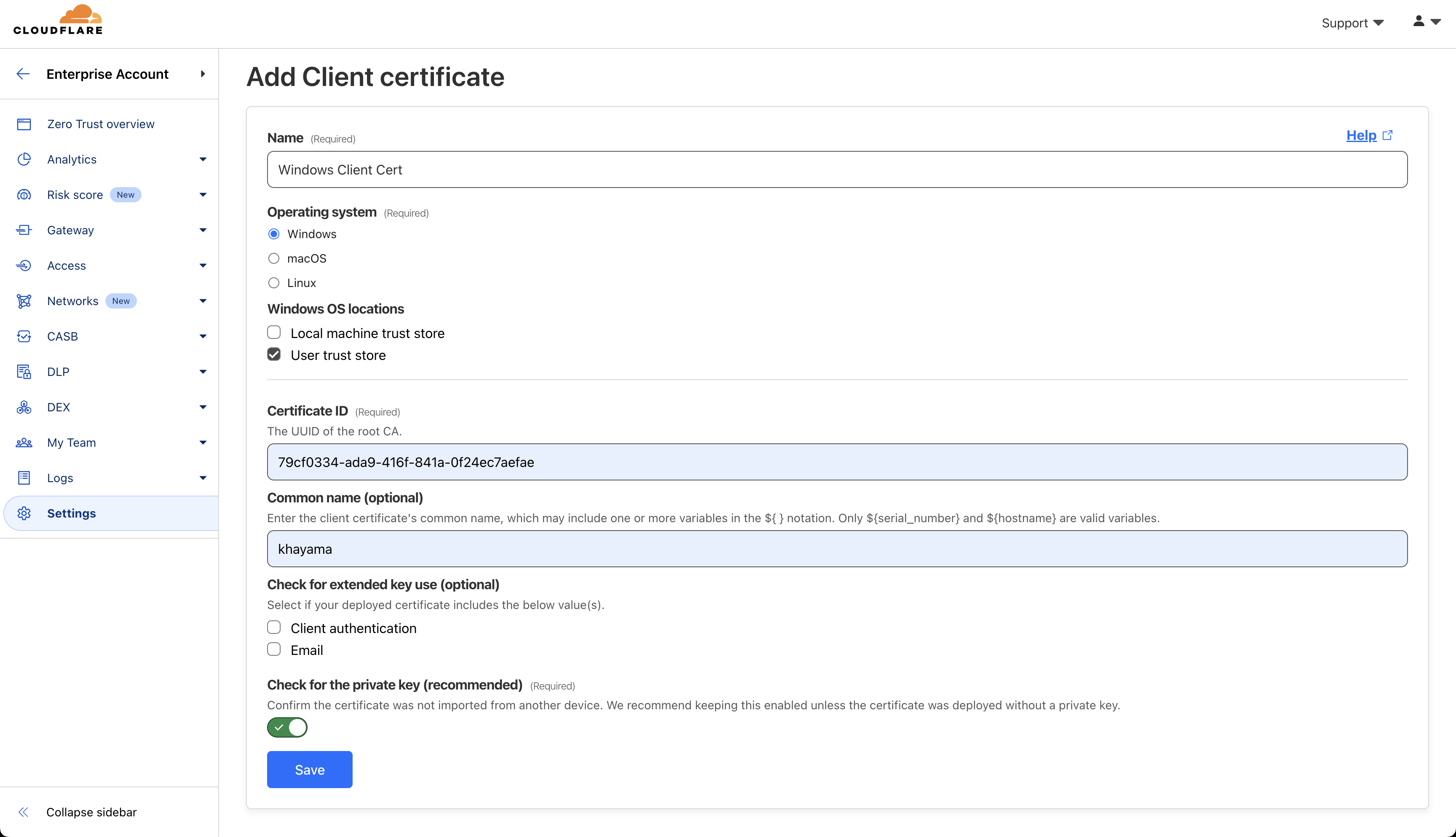
Task: Uncheck the User trust store option
Action: click(x=273, y=354)
